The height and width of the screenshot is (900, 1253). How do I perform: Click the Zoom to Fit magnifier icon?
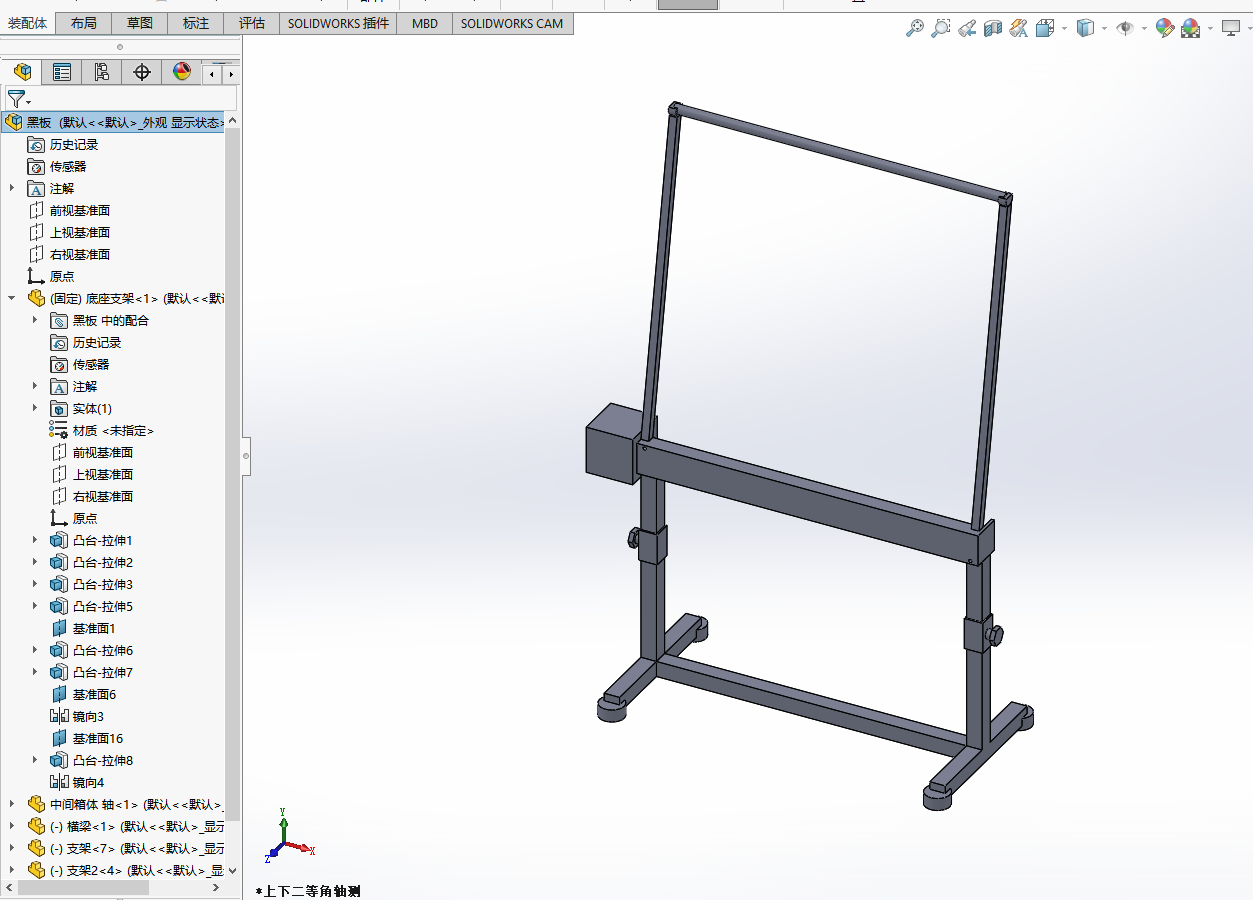(915, 29)
